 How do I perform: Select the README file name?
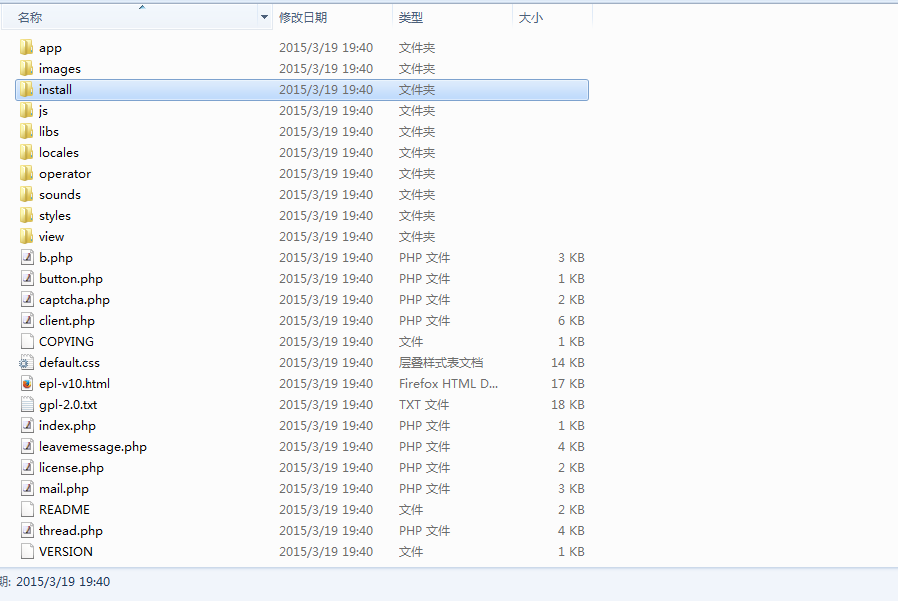point(65,509)
